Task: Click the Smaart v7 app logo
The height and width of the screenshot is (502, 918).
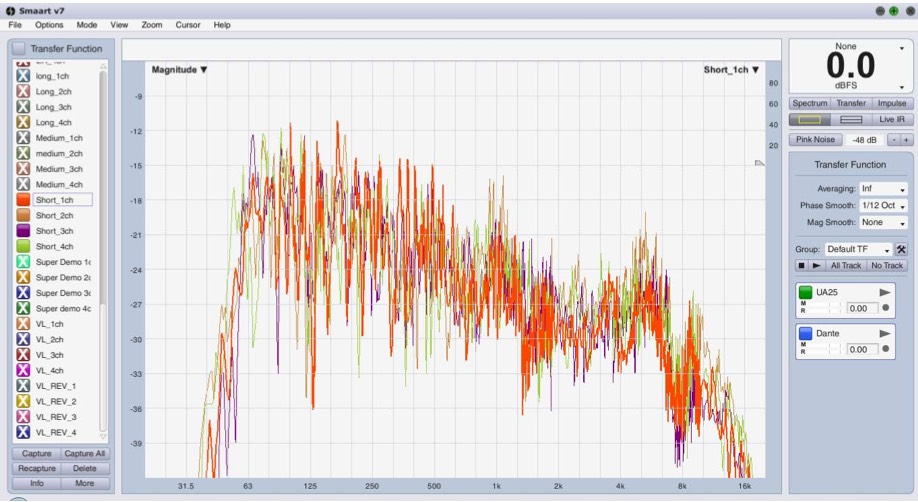Action: pos(10,11)
